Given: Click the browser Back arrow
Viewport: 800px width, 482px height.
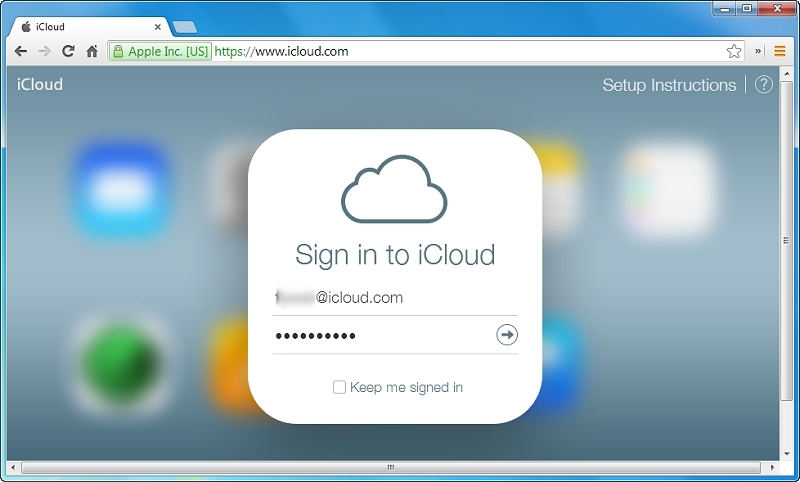Looking at the screenshot, I should pos(21,51).
